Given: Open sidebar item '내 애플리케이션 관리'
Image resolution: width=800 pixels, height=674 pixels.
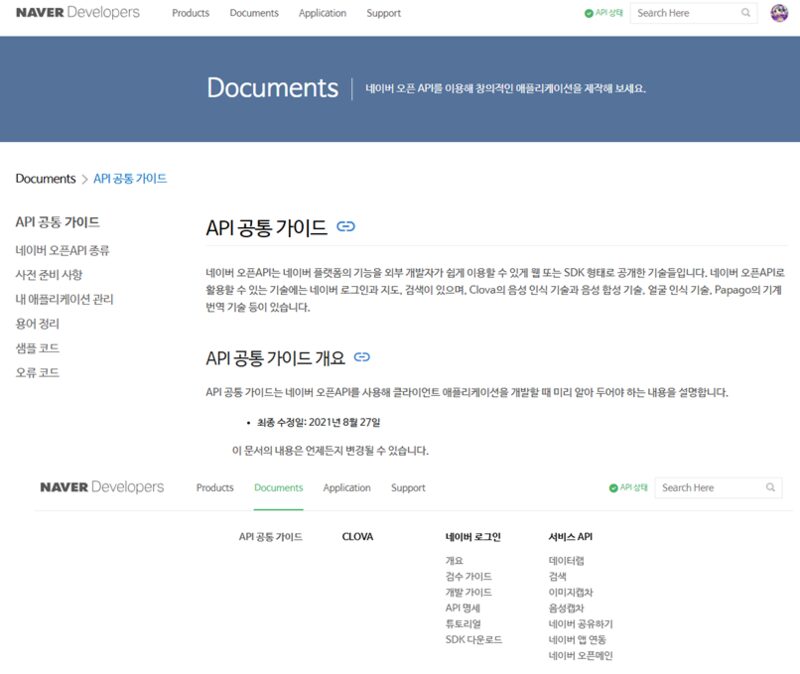Looking at the screenshot, I should click(64, 299).
